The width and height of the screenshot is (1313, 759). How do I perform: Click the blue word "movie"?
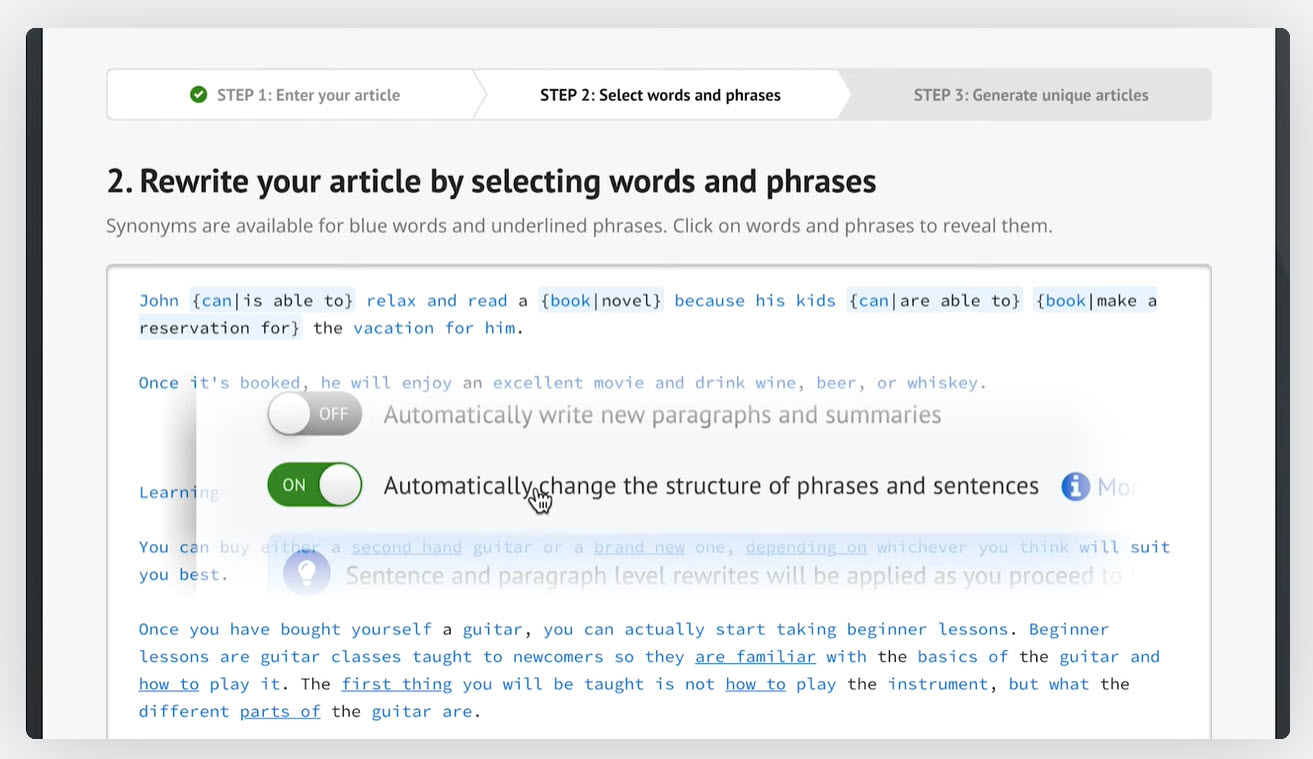point(619,383)
